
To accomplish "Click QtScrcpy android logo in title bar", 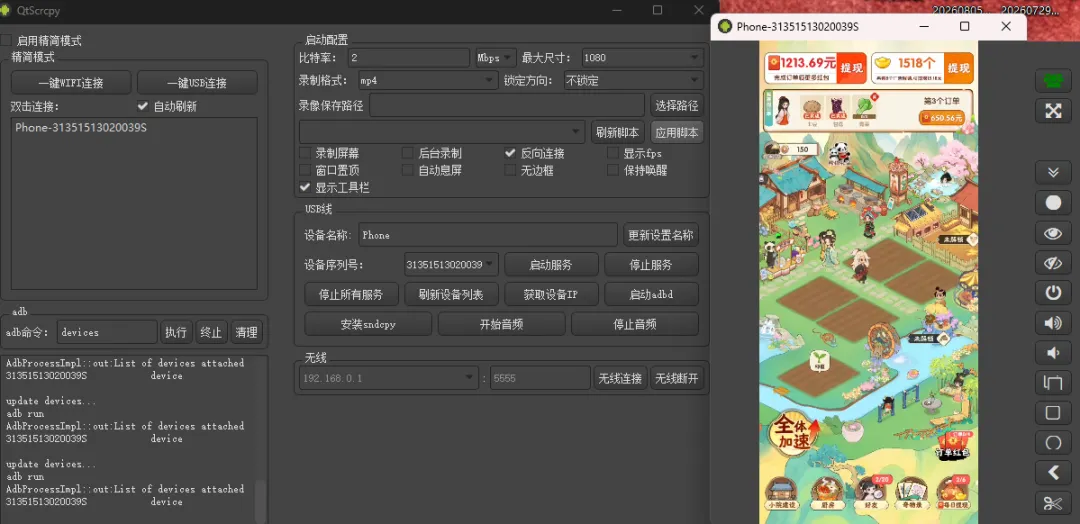I will click(x=7, y=10).
